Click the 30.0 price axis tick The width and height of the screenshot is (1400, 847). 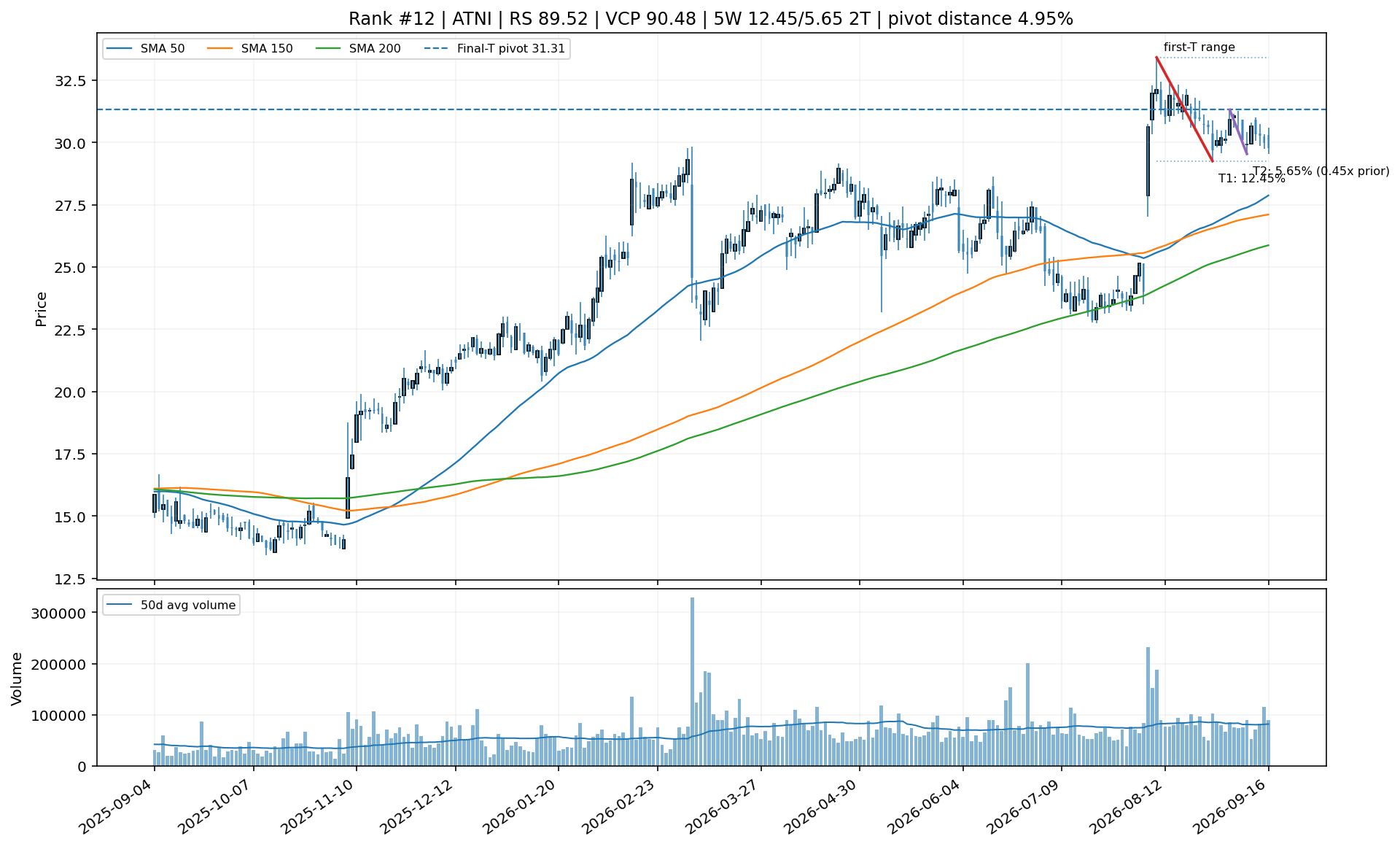pyautogui.click(x=71, y=143)
